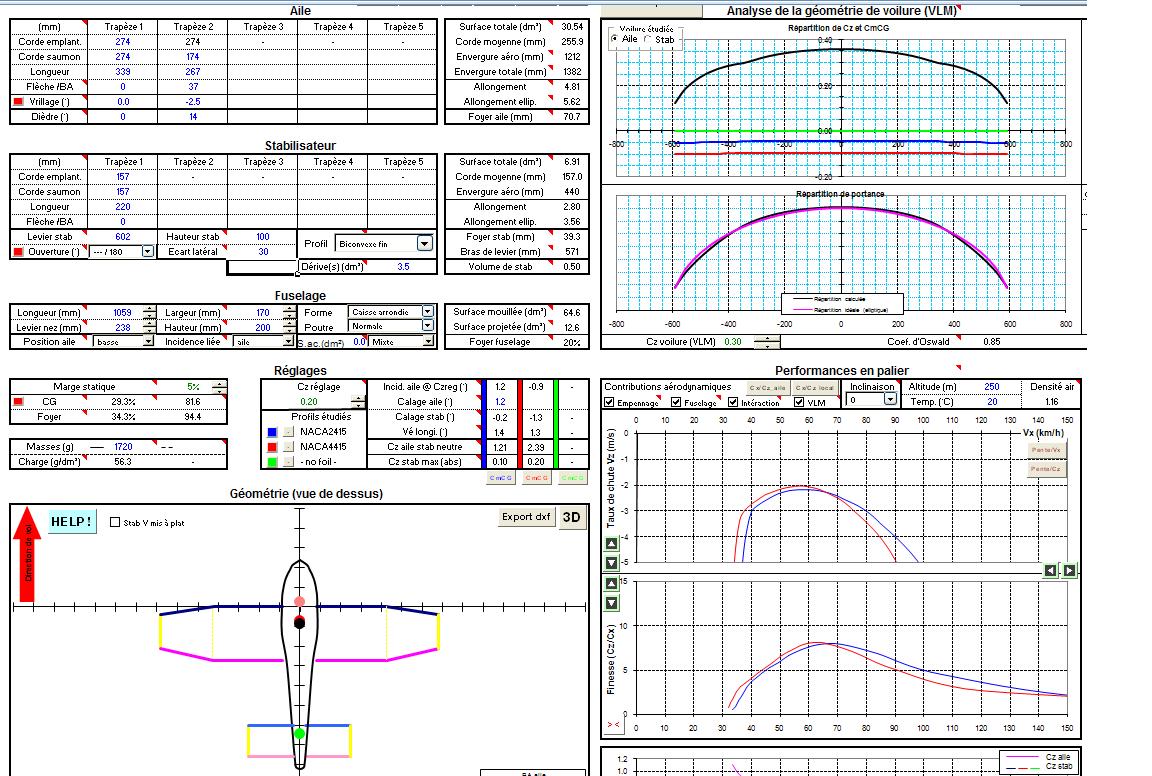Click the small button beside NACA4415
The image size is (1152, 776).
[x=287, y=447]
